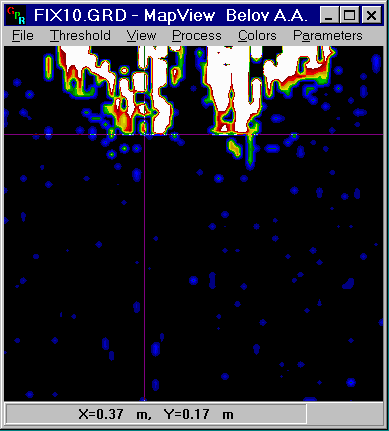389x431 pixels.
Task: Open the Process menu
Action: [x=197, y=36]
